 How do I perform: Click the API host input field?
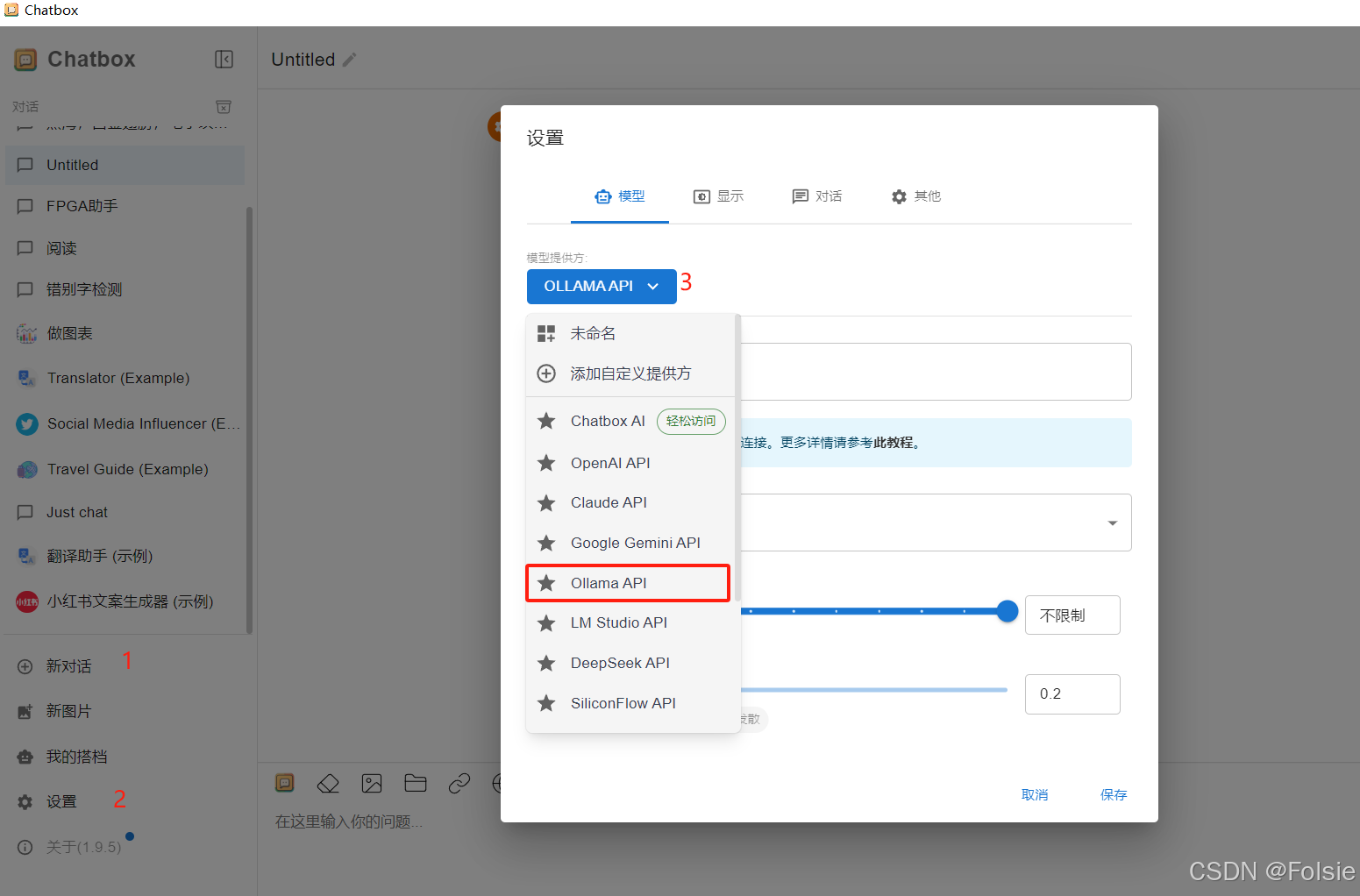936,372
